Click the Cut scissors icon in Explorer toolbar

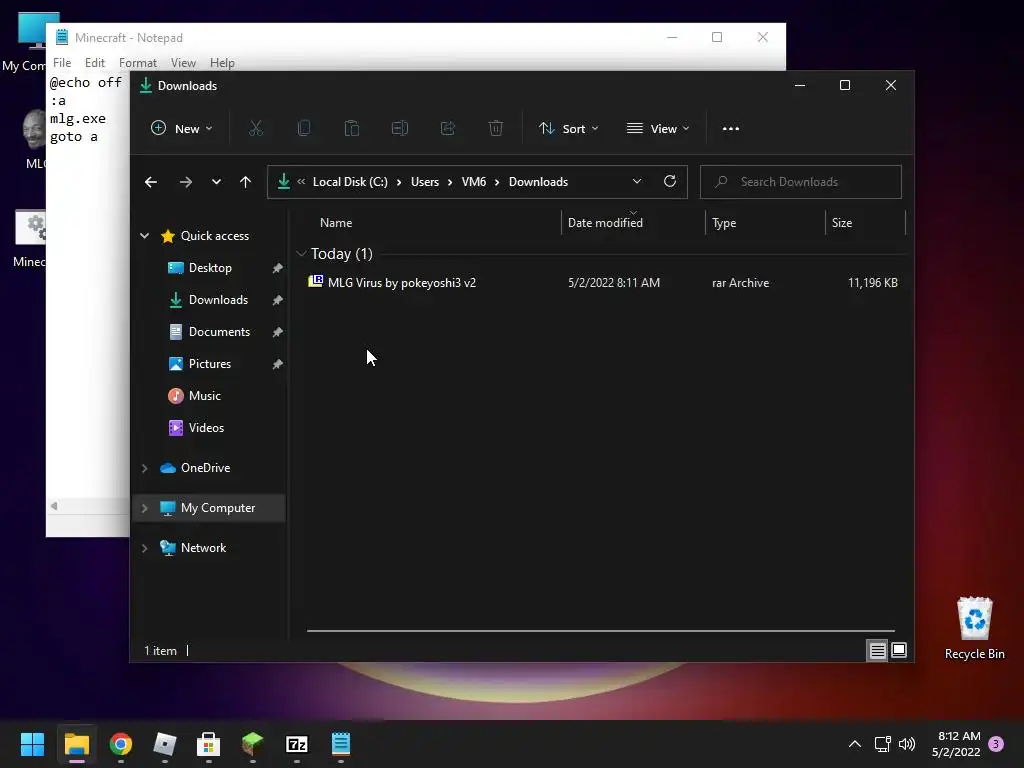pyautogui.click(x=256, y=128)
